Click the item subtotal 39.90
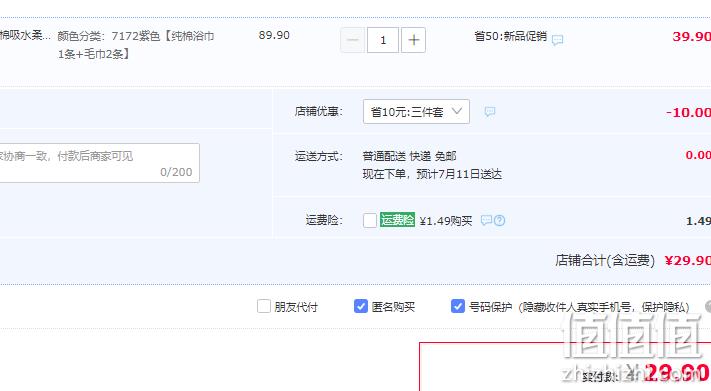Viewport: 711px width, 391px height. pos(692,36)
